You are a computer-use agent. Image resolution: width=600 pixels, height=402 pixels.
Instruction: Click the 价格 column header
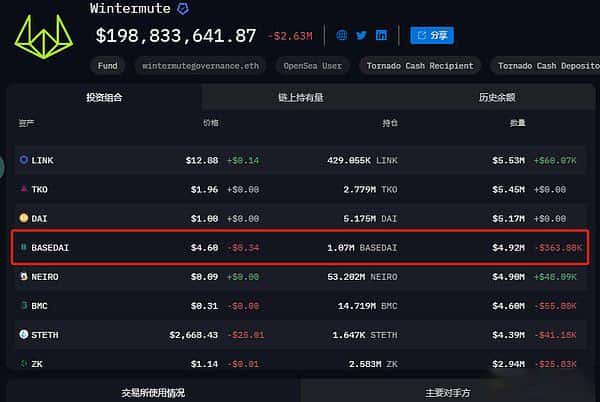(x=210, y=123)
